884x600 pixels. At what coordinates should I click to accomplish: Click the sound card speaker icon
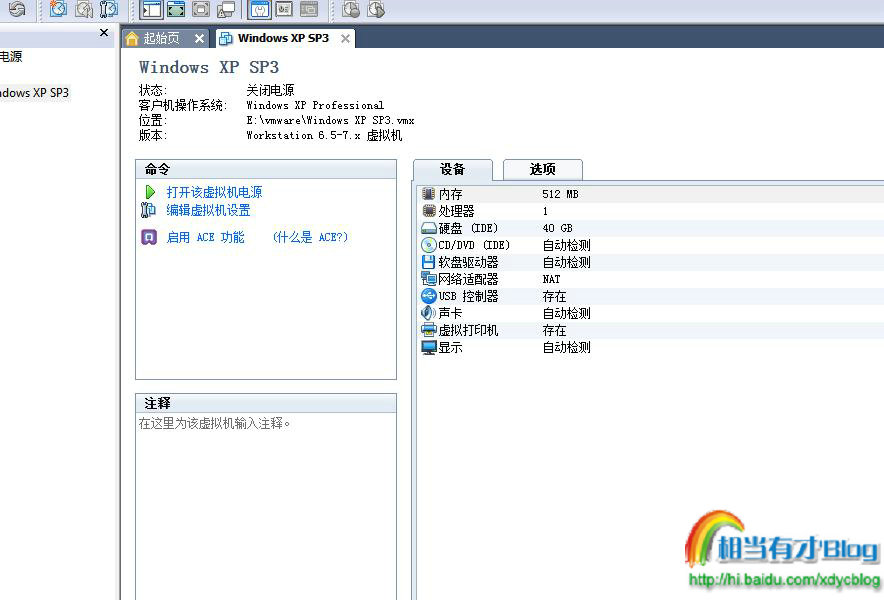pyautogui.click(x=428, y=313)
